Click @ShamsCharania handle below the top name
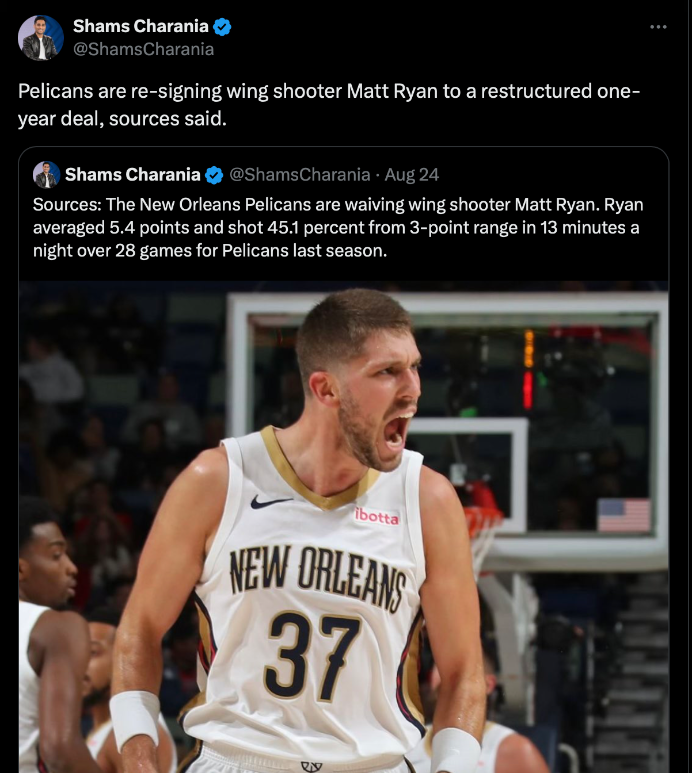Viewport: 692px width, 773px height. [143, 49]
